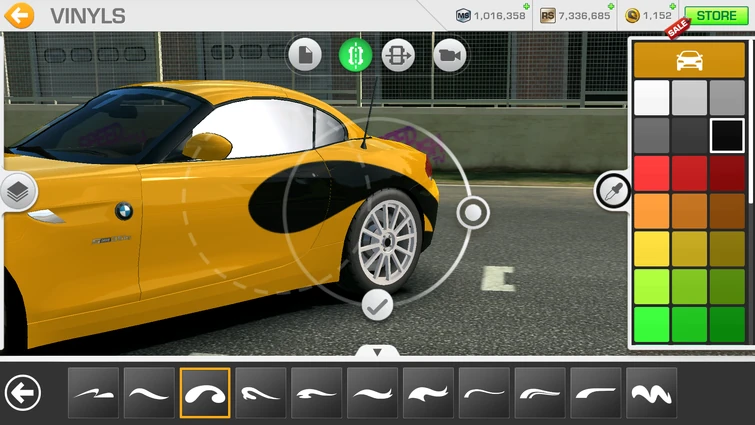This screenshot has width=755, height=425.
Task: Select the ninth double-stripe vinyl
Action: click(x=540, y=393)
